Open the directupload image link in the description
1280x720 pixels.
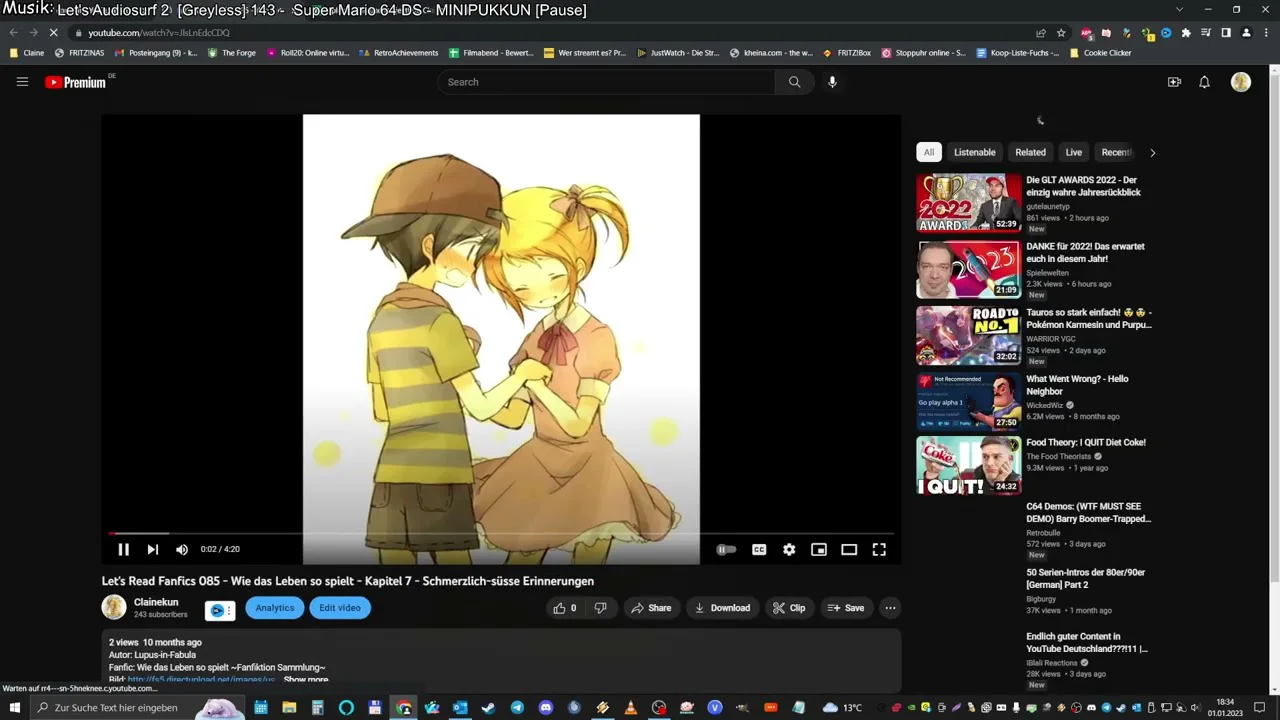[x=201, y=680]
